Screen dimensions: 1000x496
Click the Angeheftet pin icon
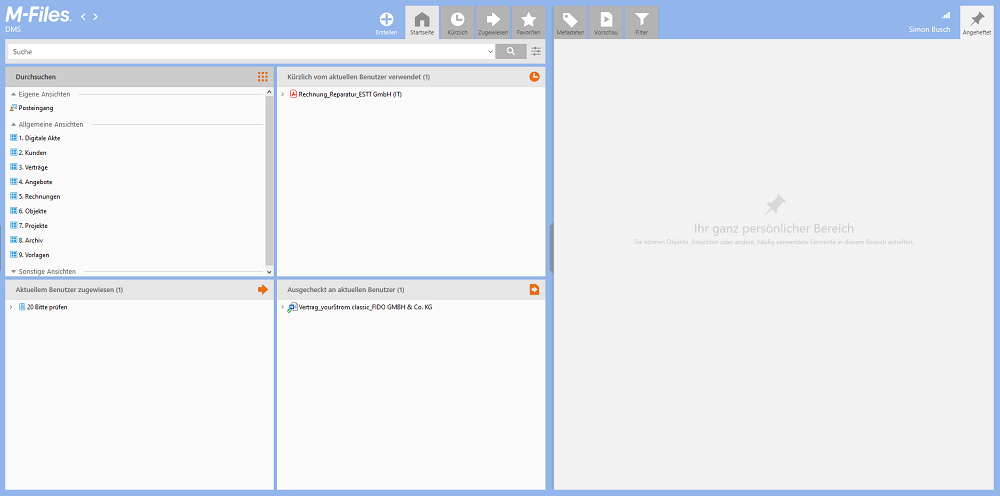(x=977, y=21)
